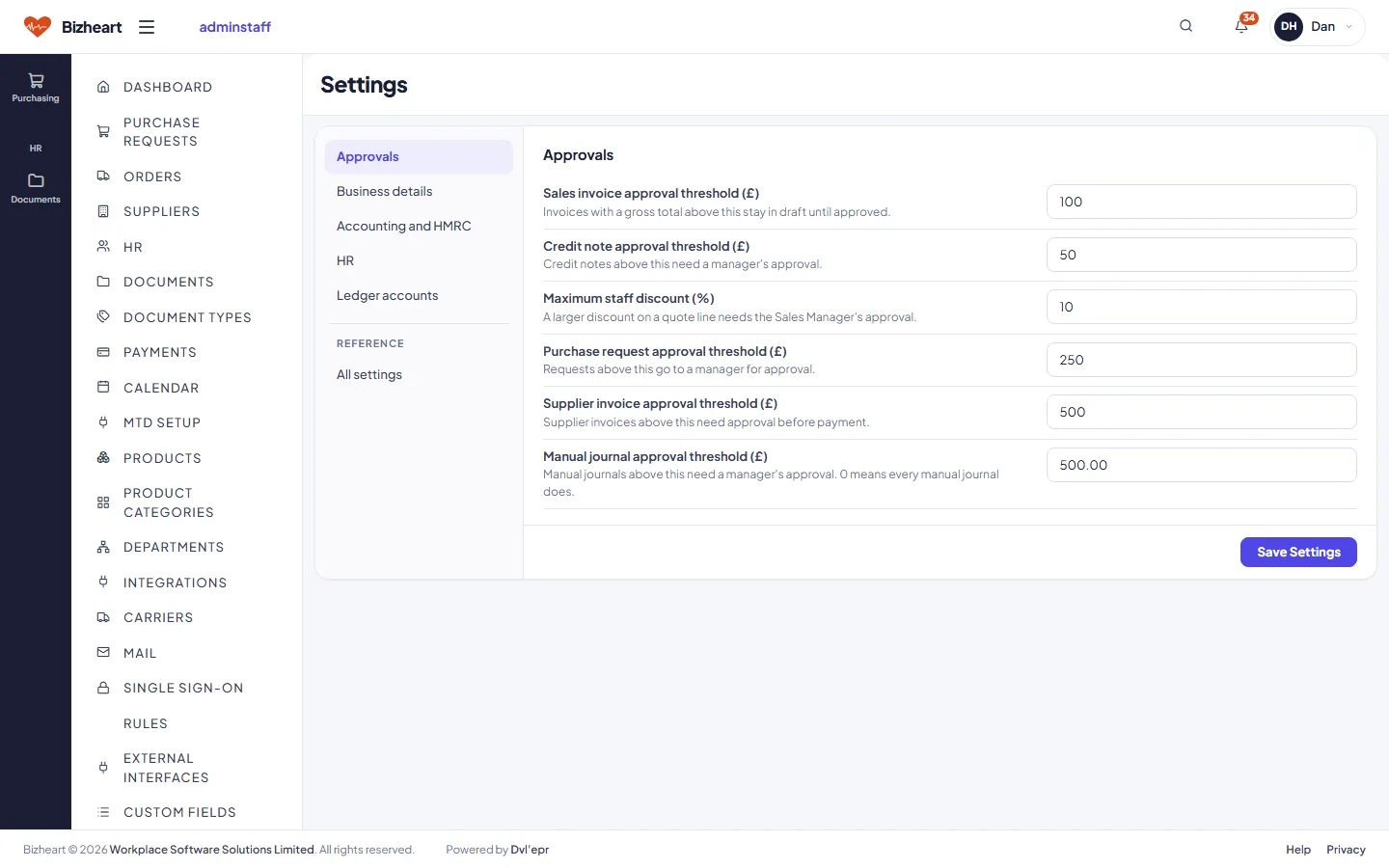Click the Document Types tag icon
This screenshot has width=1389, height=868.
pyautogui.click(x=103, y=317)
